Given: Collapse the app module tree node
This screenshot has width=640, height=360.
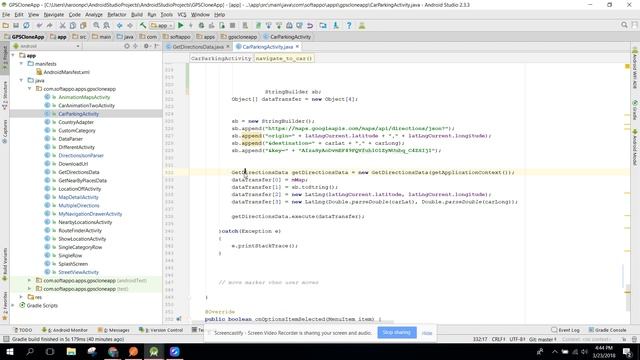Looking at the screenshot, I should click(13, 55).
